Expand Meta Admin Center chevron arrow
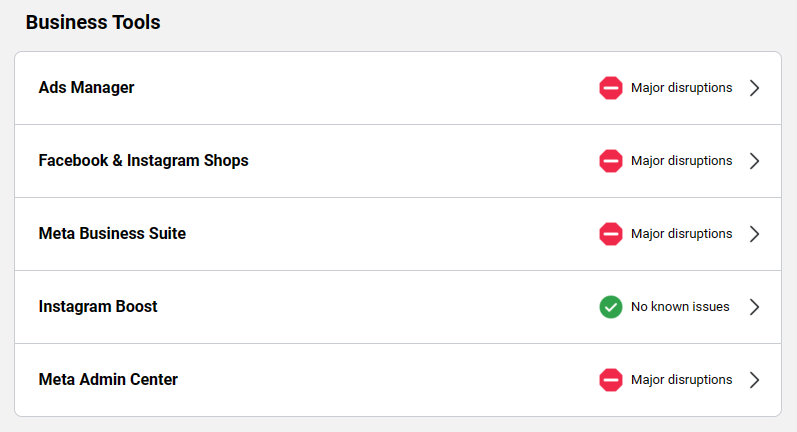 [x=755, y=380]
